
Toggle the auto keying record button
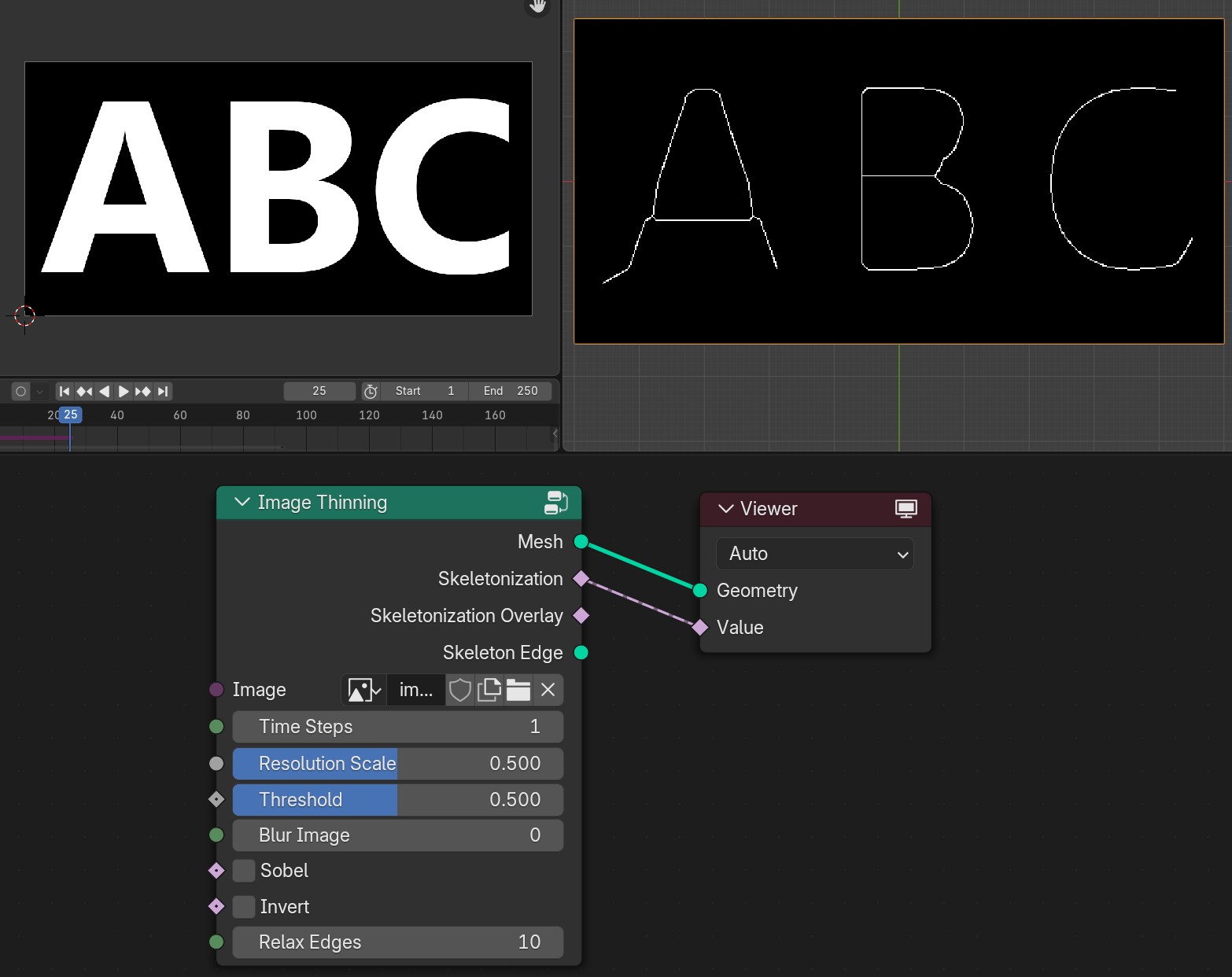point(21,391)
